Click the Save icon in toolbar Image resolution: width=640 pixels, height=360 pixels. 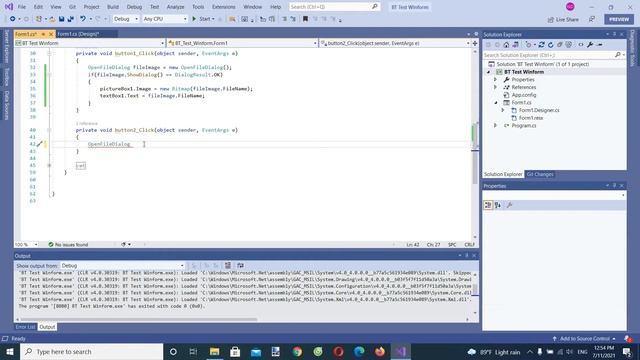click(x=62, y=19)
